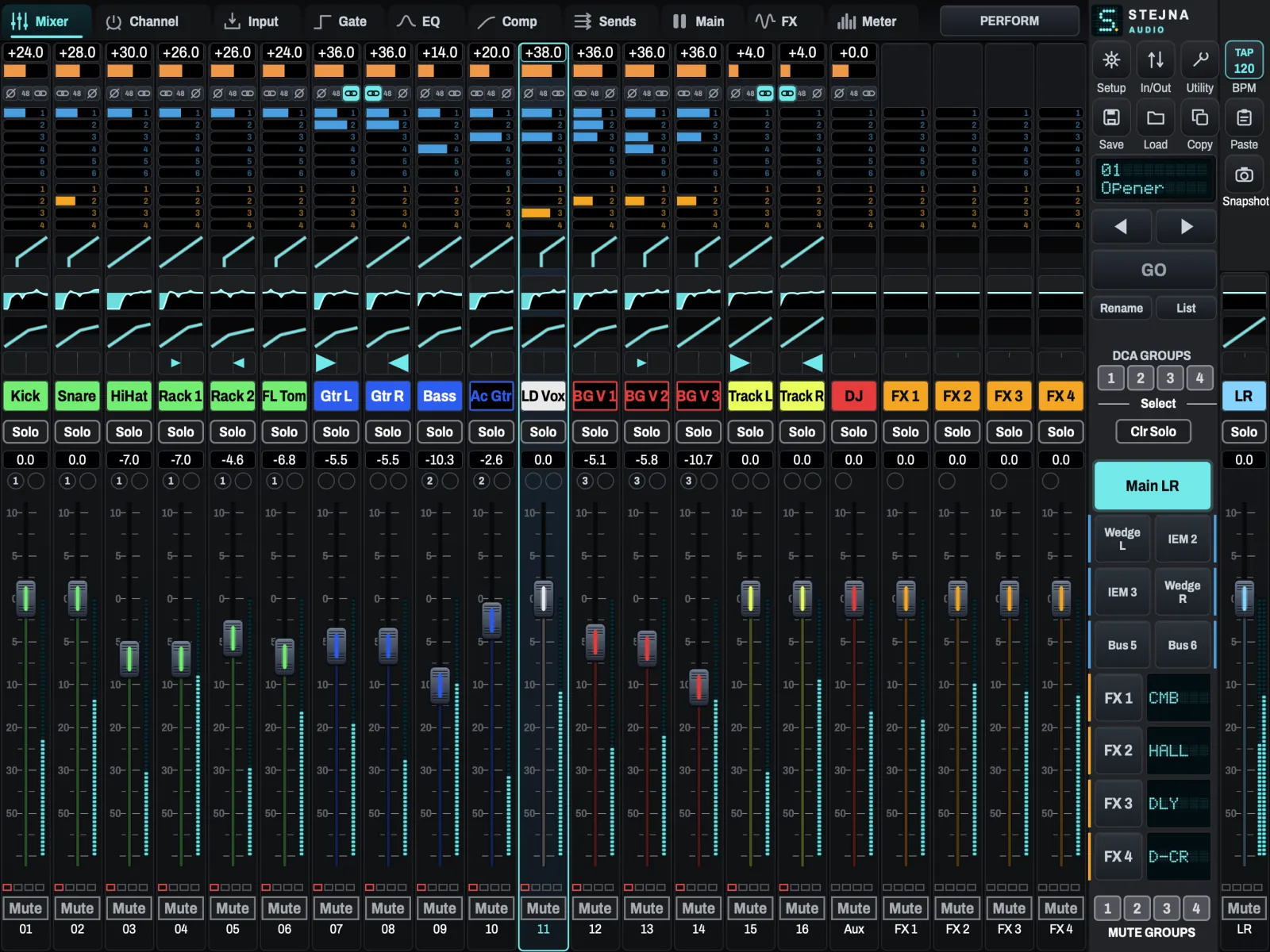Switch to the Meter tab

click(868, 21)
